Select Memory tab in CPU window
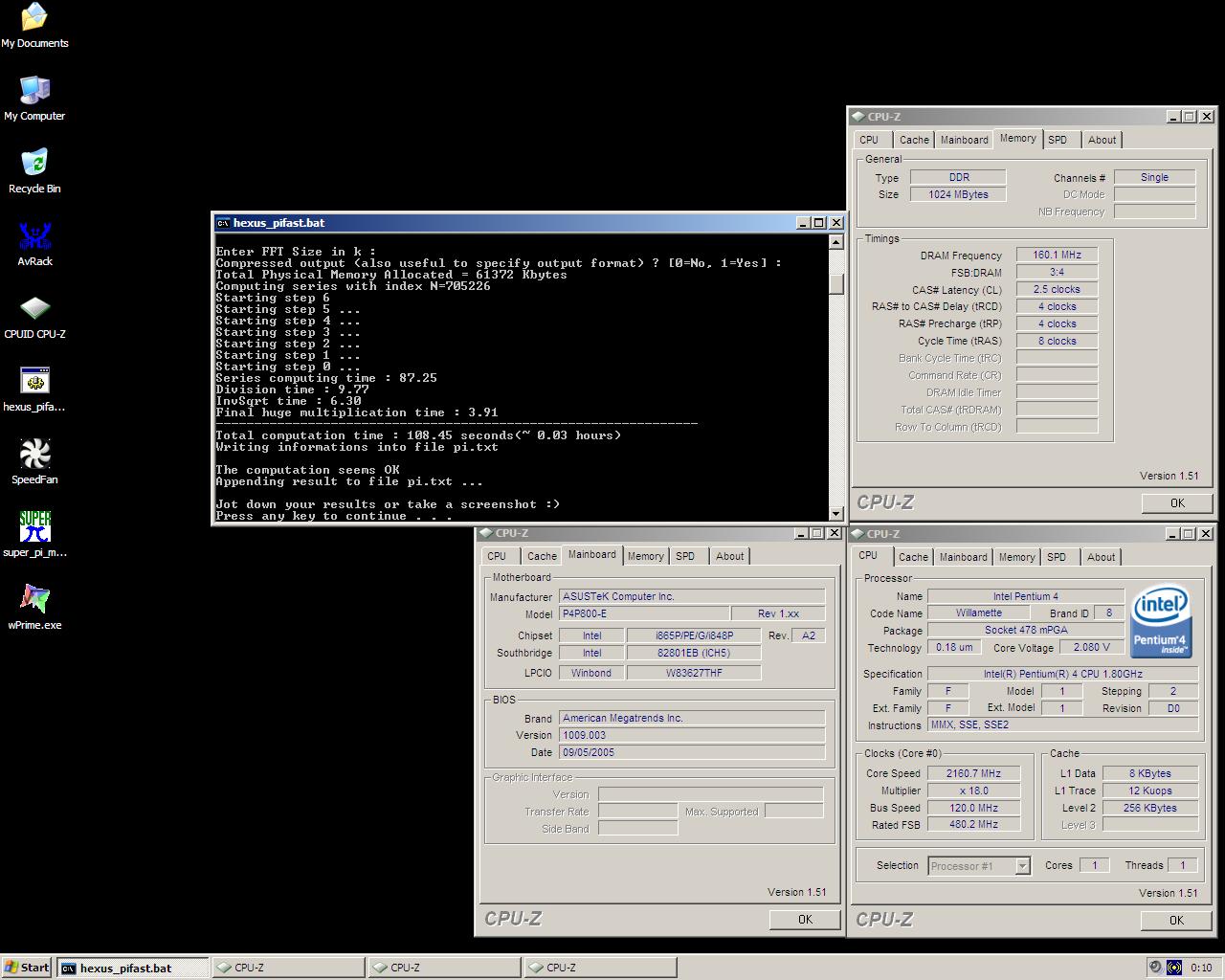This screenshot has width=1225, height=980. pos(1016,557)
